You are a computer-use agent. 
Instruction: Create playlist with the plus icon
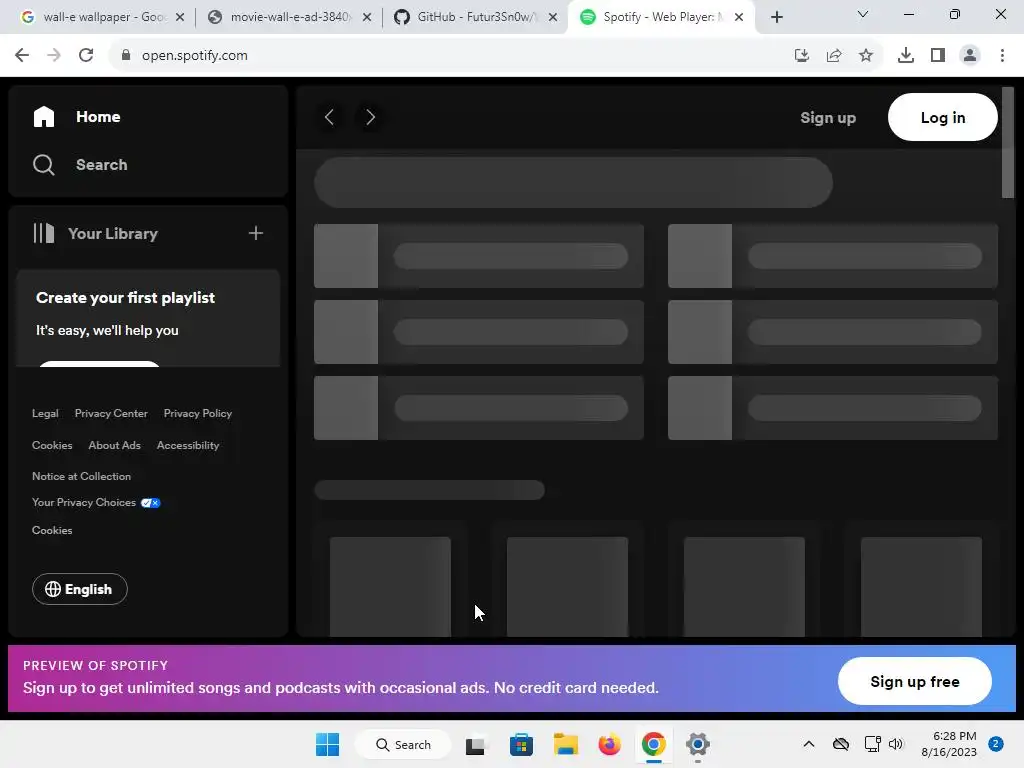(256, 233)
